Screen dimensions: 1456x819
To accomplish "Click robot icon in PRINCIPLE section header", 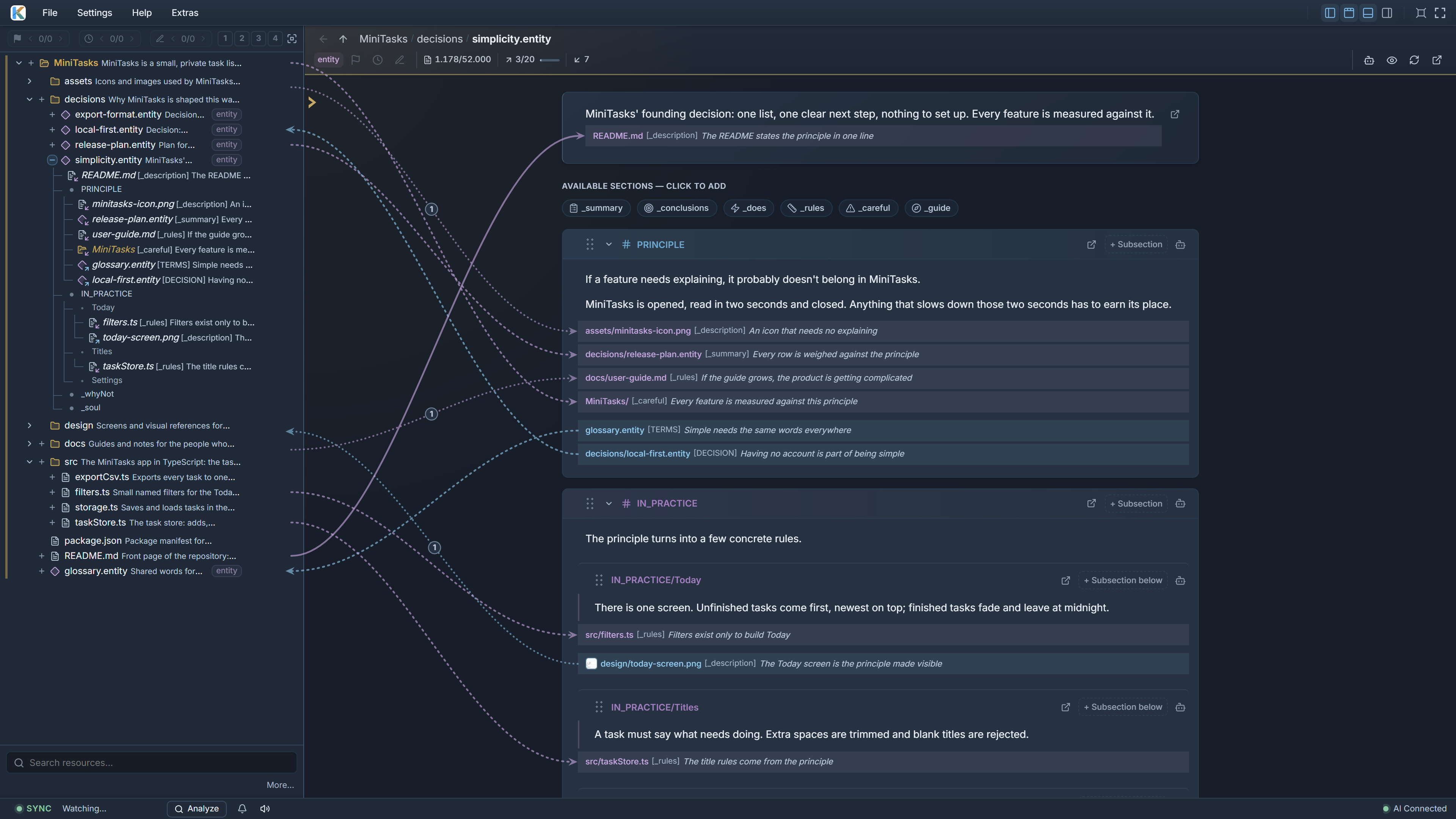I will (1180, 245).
